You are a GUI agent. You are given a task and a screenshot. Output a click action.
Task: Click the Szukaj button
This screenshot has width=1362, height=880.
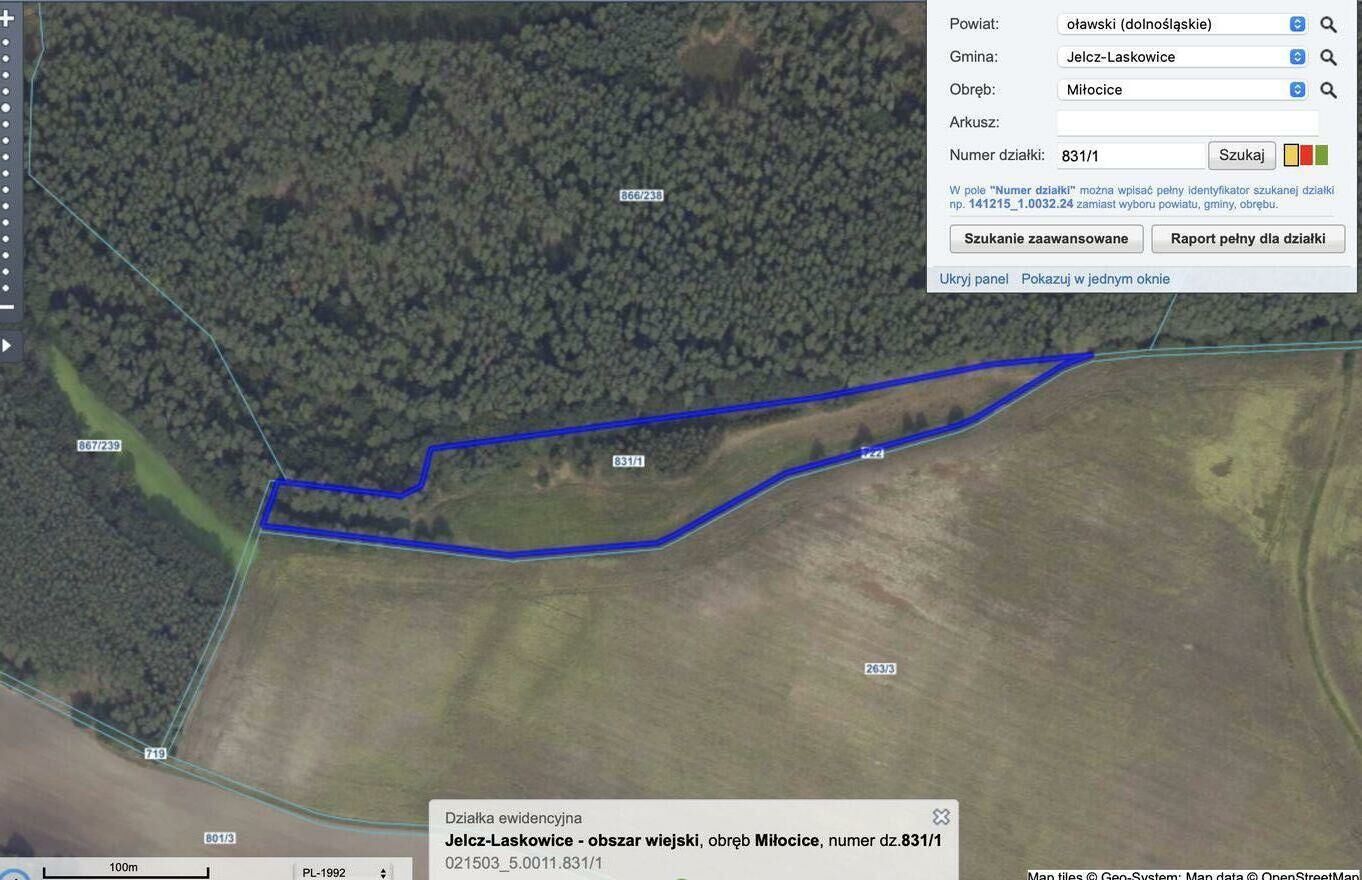pos(1242,155)
